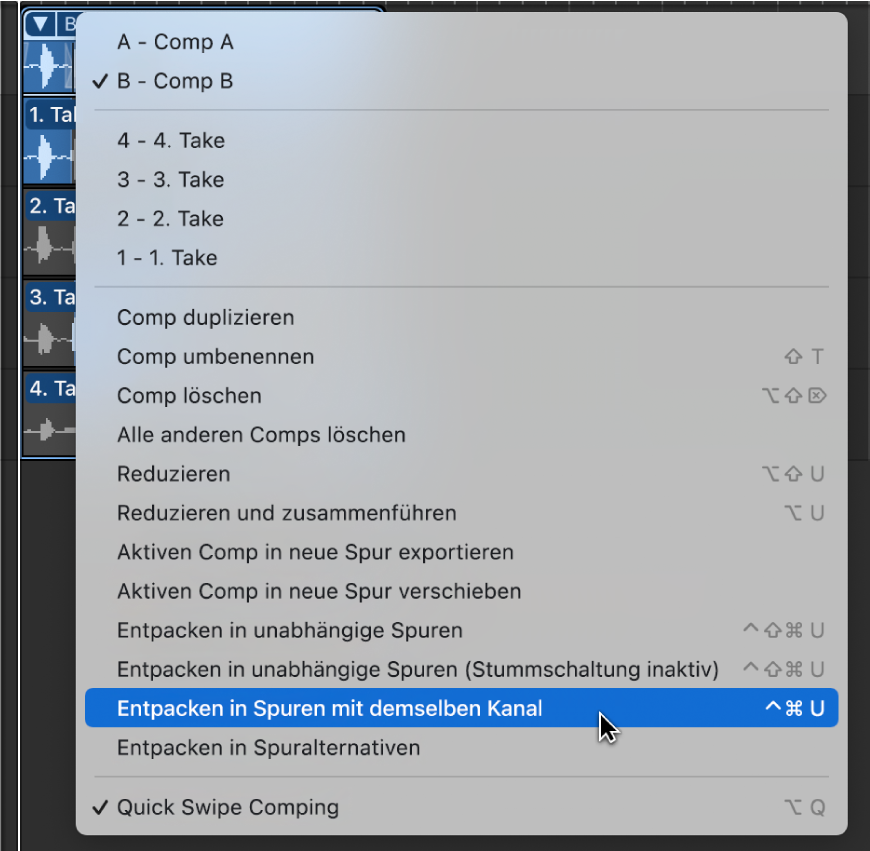The image size is (870, 851).
Task: Select "A - Comp A" from the comp list
Action: 175,42
